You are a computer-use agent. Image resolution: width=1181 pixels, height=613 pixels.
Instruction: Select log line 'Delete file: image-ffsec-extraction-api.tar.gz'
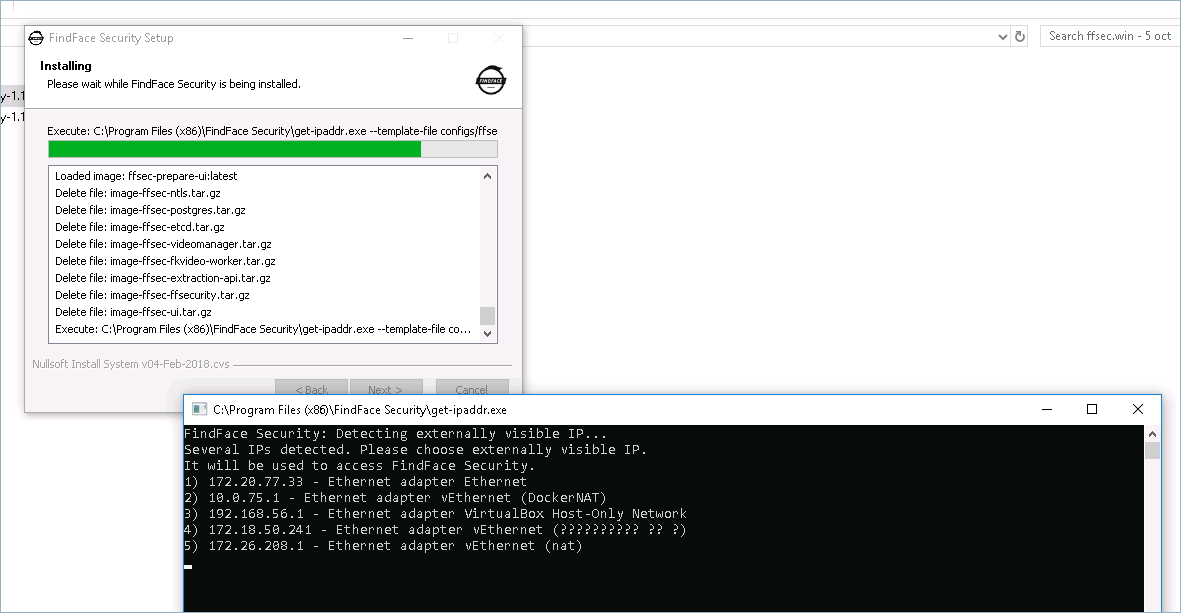tap(163, 278)
